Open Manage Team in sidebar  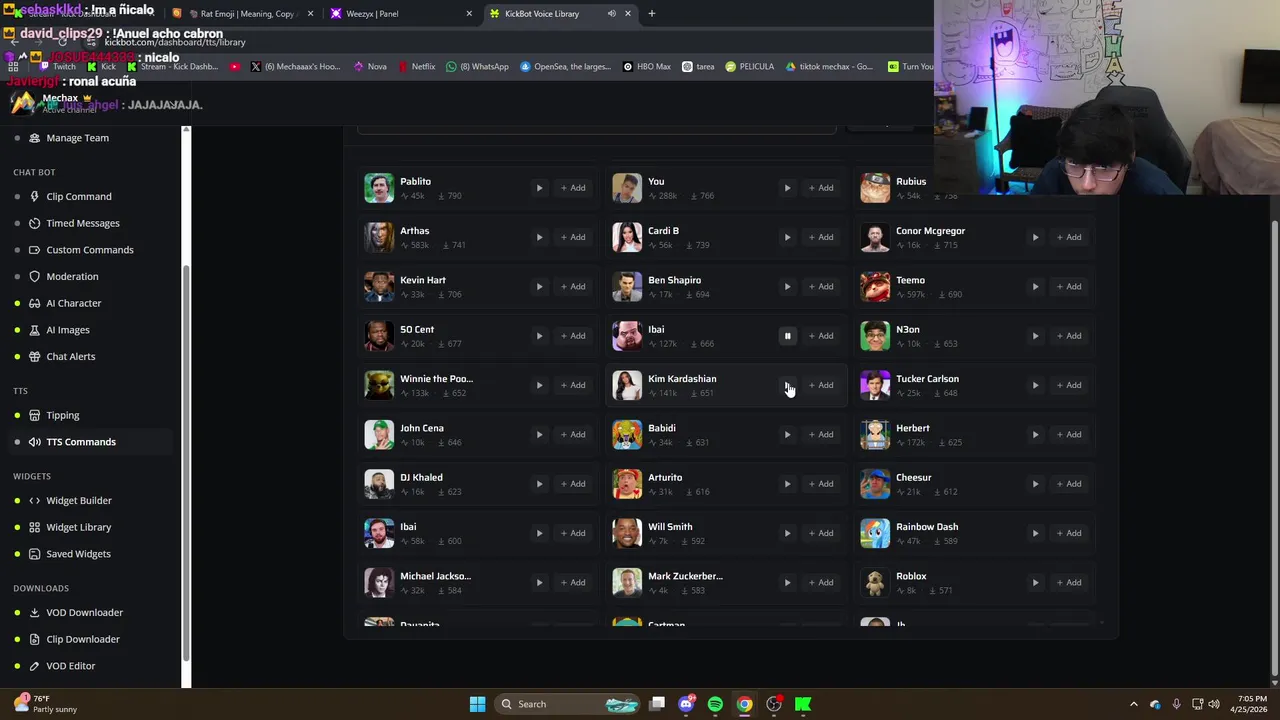click(x=77, y=138)
